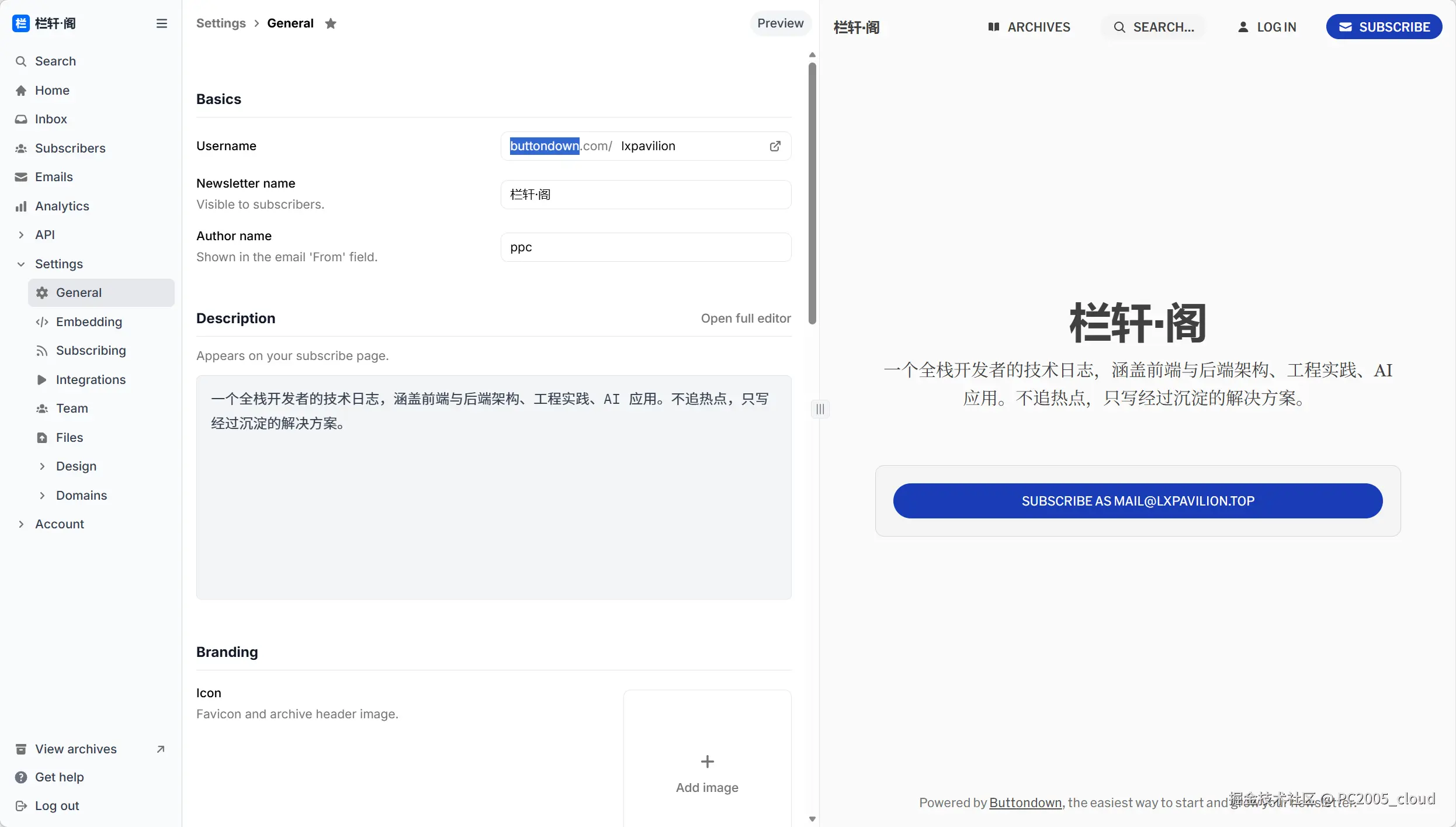
Task: Expand the Account section chevron
Action: point(21,524)
